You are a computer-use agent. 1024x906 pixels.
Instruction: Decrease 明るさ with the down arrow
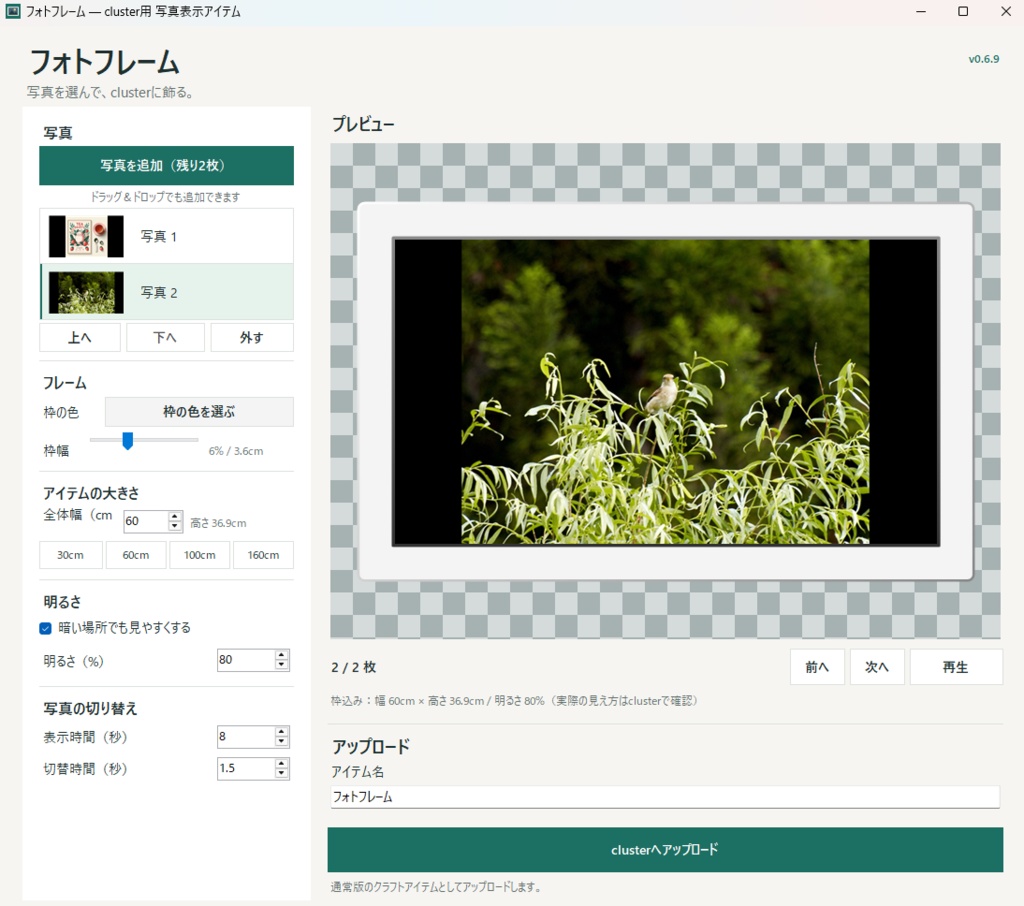[281, 665]
